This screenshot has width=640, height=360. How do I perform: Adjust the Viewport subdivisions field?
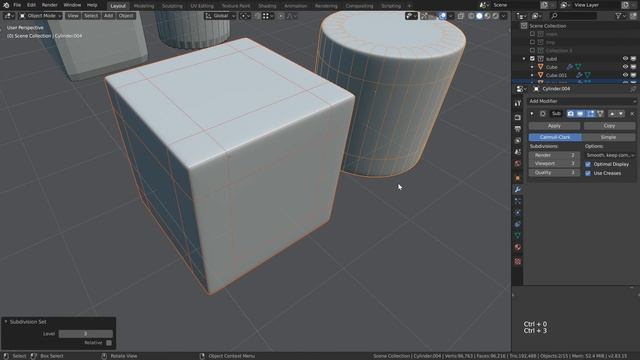click(554, 164)
